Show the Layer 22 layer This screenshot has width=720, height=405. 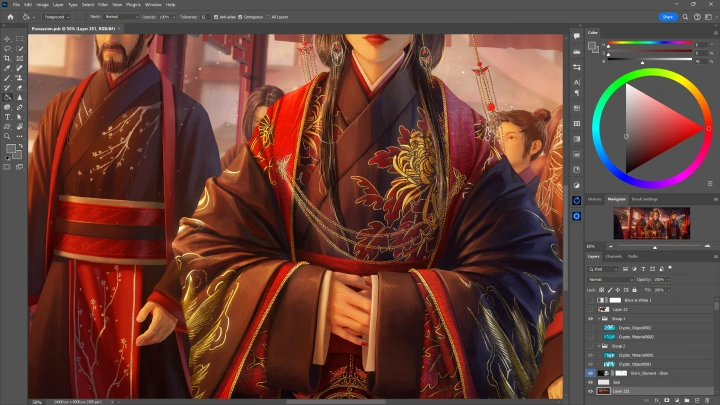(x=591, y=309)
